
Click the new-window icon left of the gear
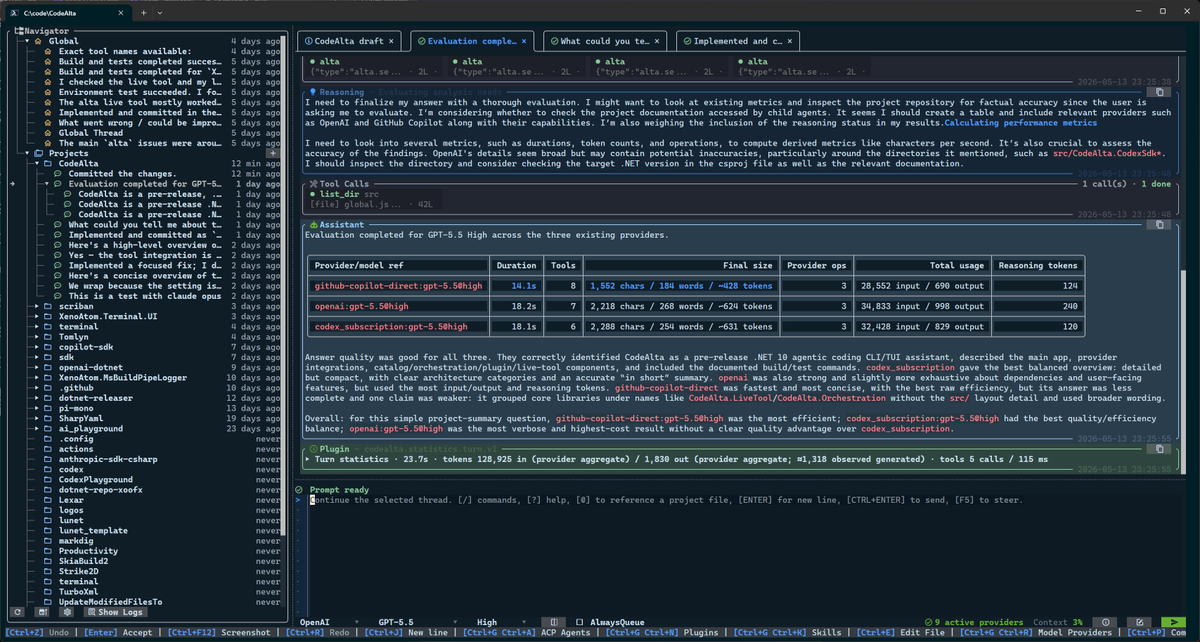click(43, 612)
